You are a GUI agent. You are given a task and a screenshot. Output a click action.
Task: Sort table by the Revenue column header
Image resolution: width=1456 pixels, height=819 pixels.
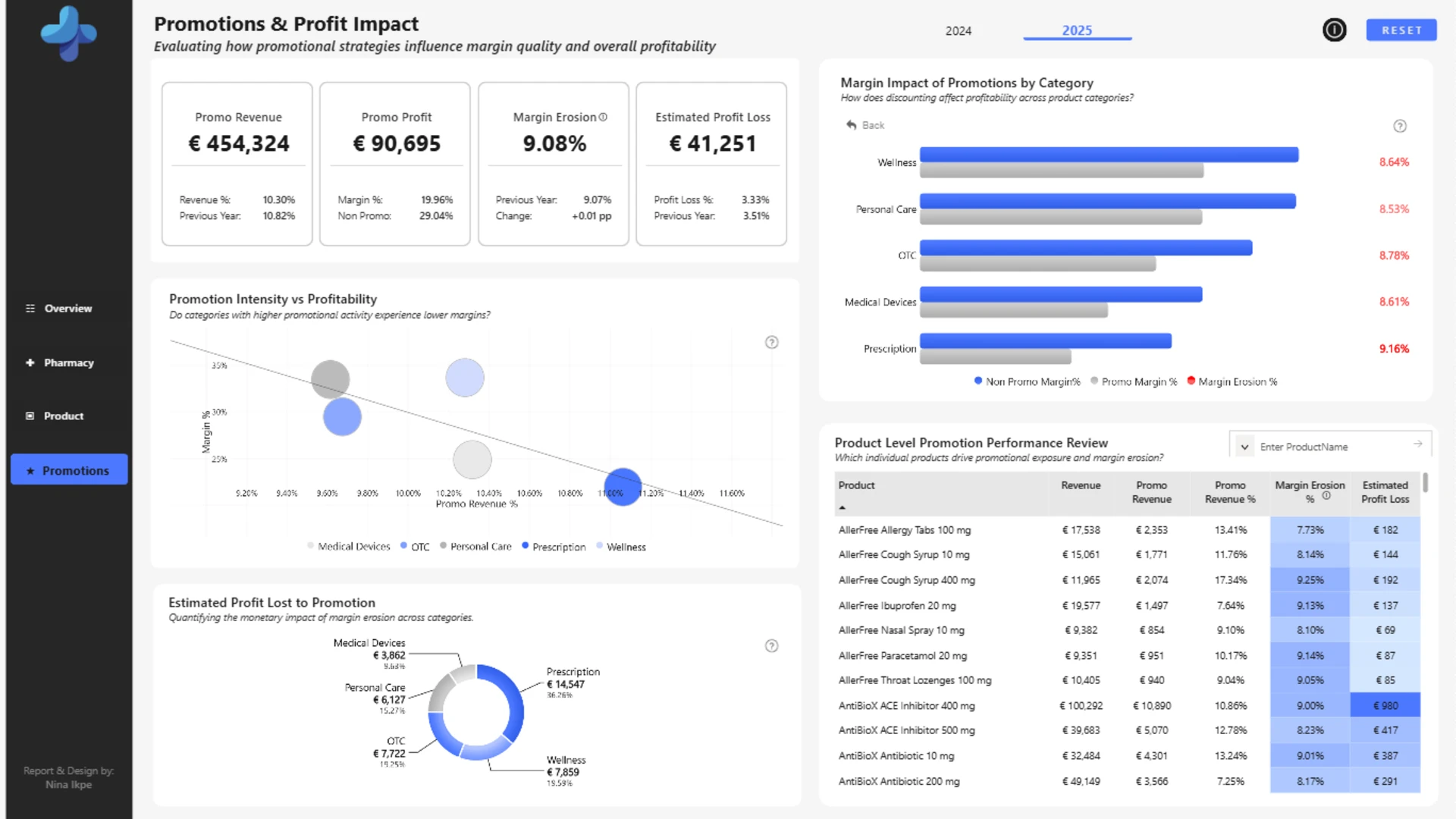coord(1081,485)
